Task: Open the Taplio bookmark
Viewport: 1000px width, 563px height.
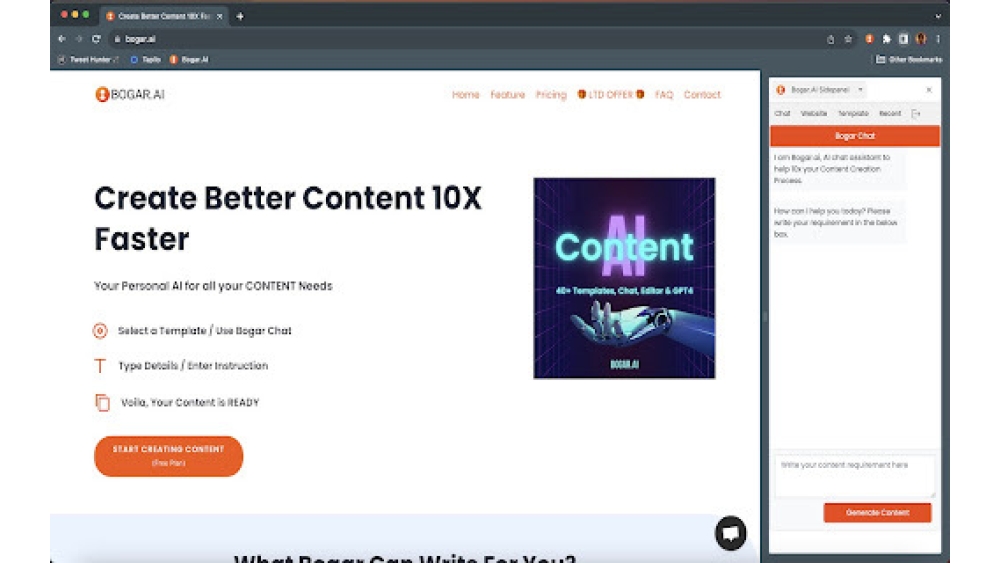Action: (145, 59)
